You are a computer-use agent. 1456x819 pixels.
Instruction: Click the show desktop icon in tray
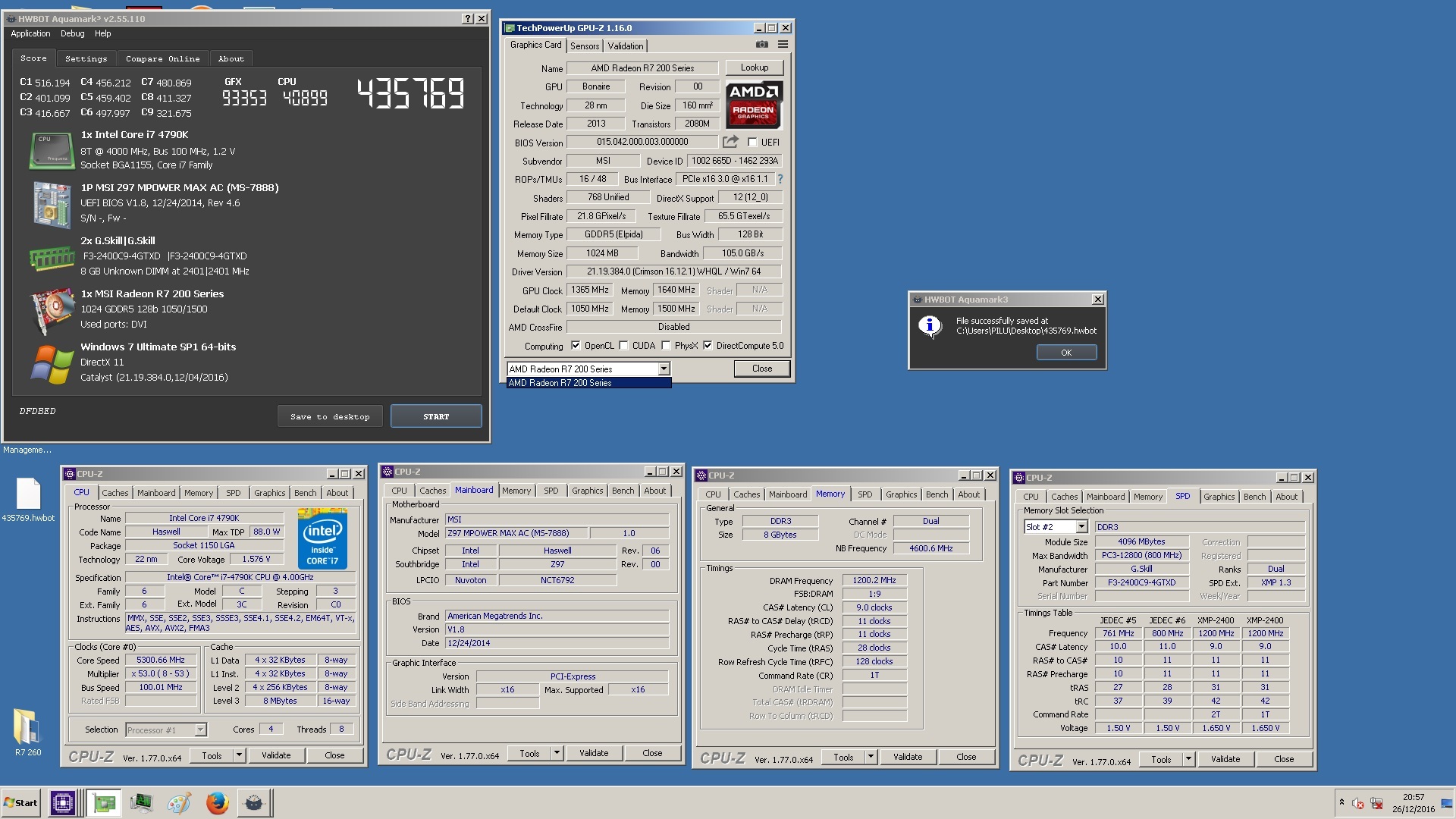[1447, 803]
